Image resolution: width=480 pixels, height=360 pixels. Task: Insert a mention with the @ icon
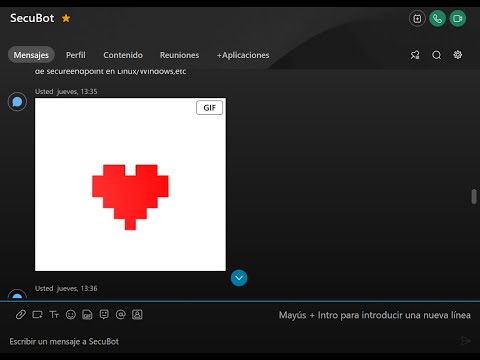point(121,315)
